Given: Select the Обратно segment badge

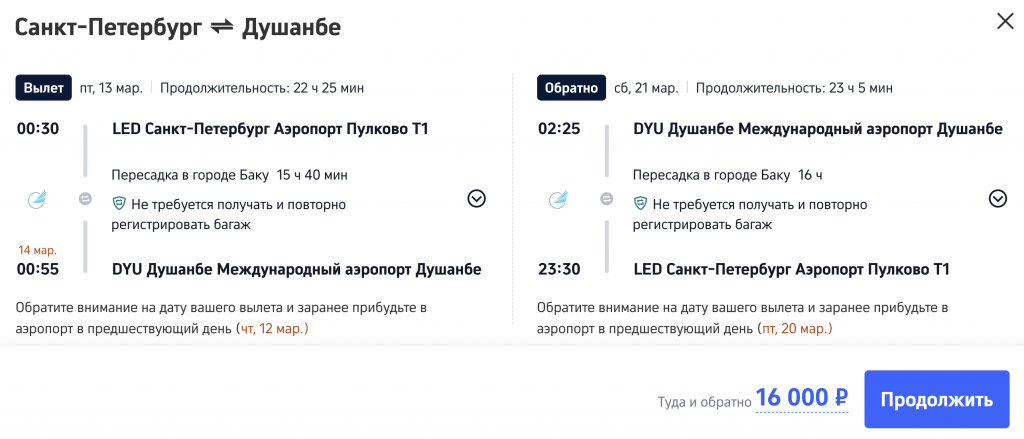Looking at the screenshot, I should [x=570, y=88].
